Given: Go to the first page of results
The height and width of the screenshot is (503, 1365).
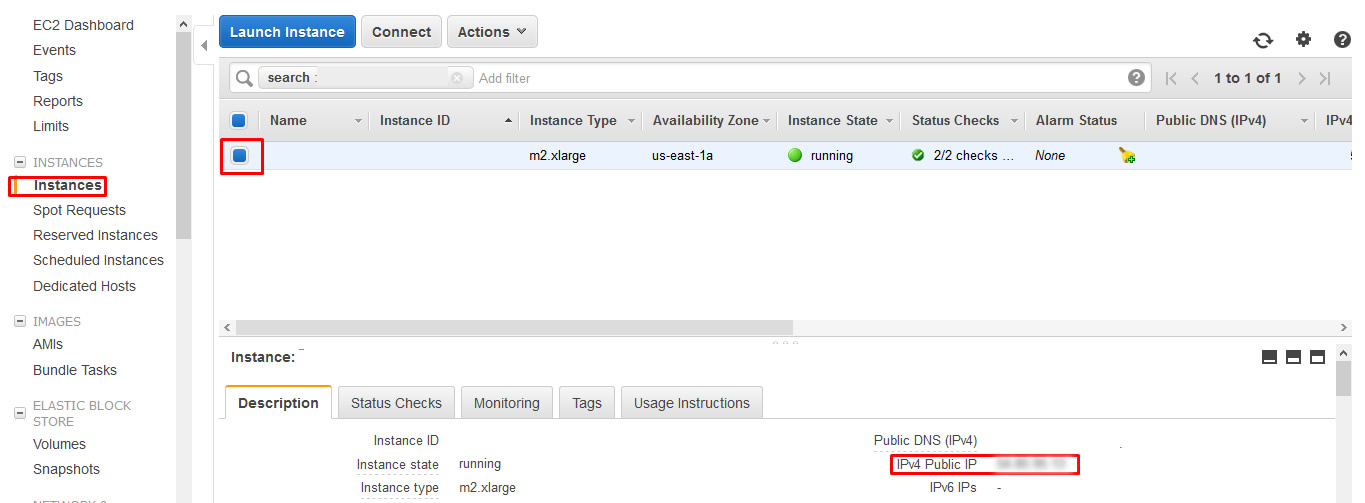Looking at the screenshot, I should pos(1171,78).
